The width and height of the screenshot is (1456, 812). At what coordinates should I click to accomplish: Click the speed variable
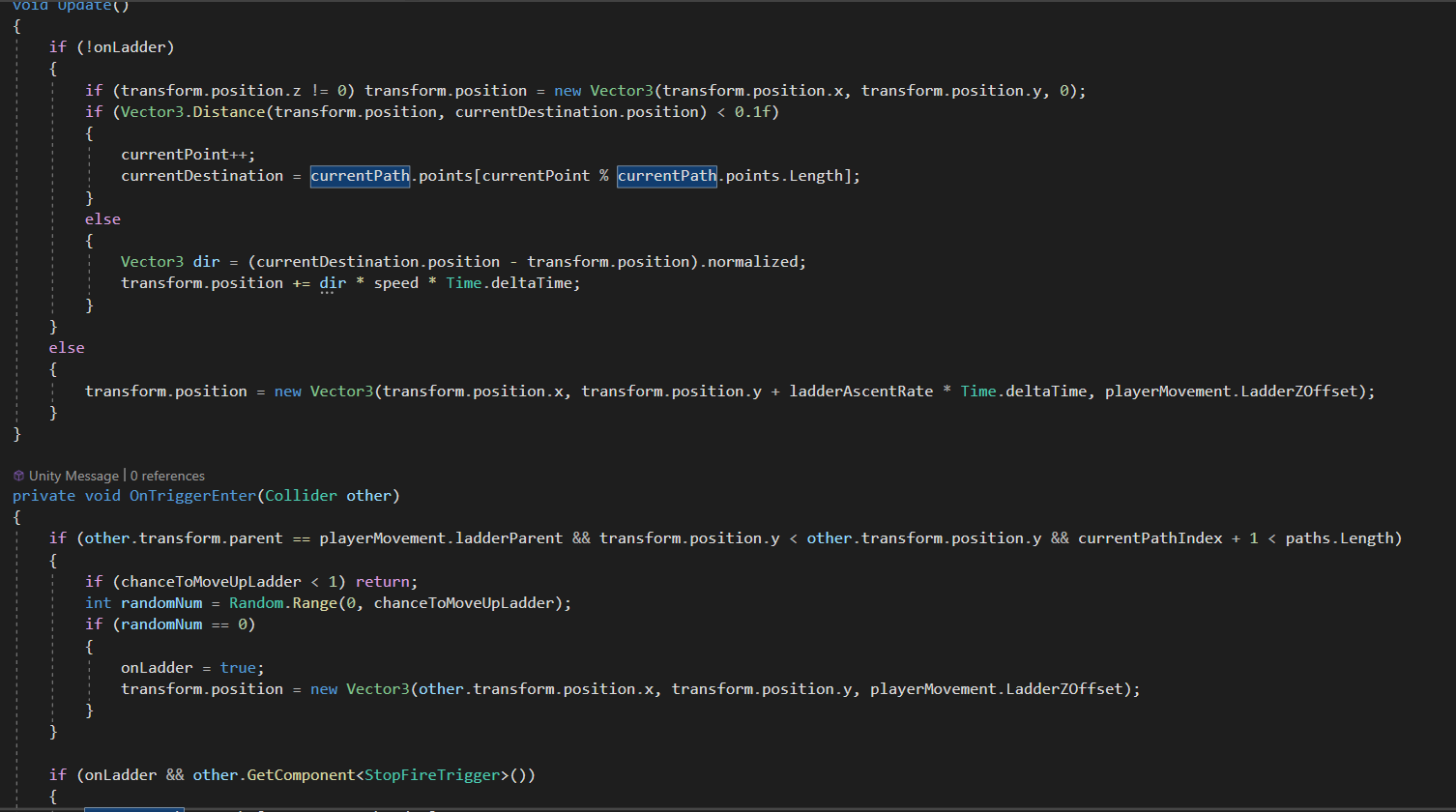pos(395,283)
